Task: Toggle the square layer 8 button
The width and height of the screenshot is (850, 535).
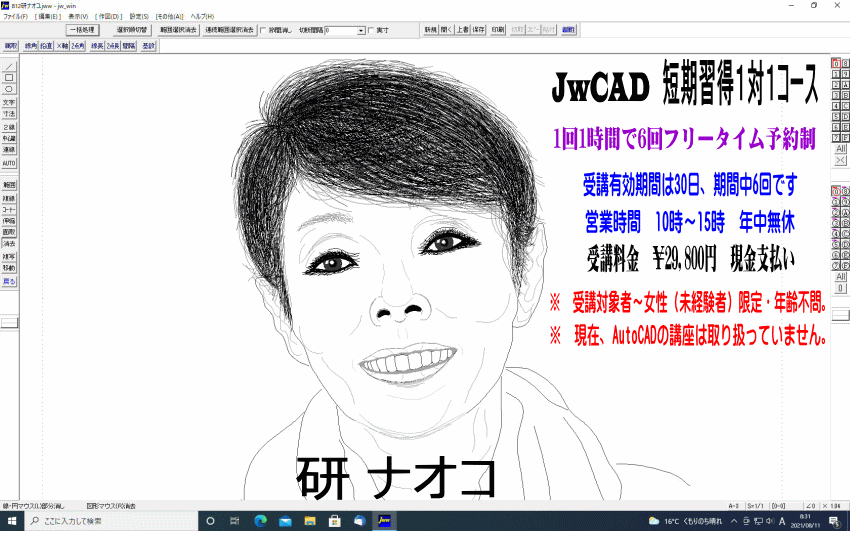Action: pos(845,63)
